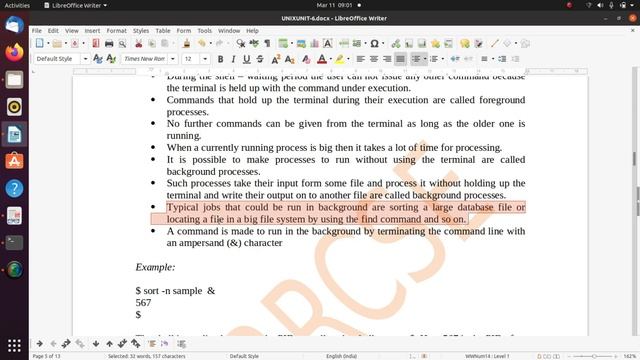
Task: Click the Insert Footnote icon
Action: point(409,43)
